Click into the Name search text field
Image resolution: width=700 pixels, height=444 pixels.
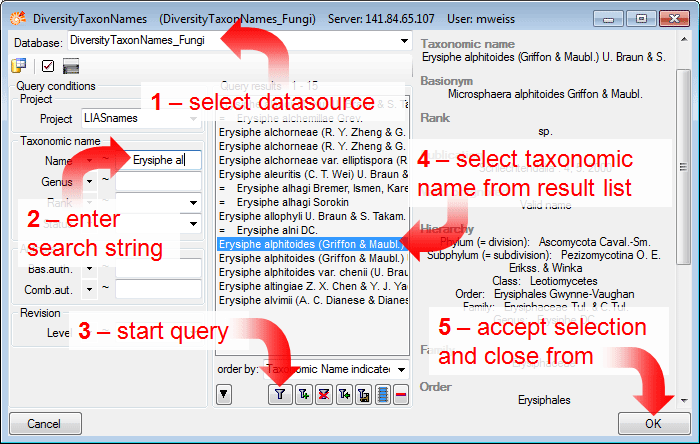(165, 160)
